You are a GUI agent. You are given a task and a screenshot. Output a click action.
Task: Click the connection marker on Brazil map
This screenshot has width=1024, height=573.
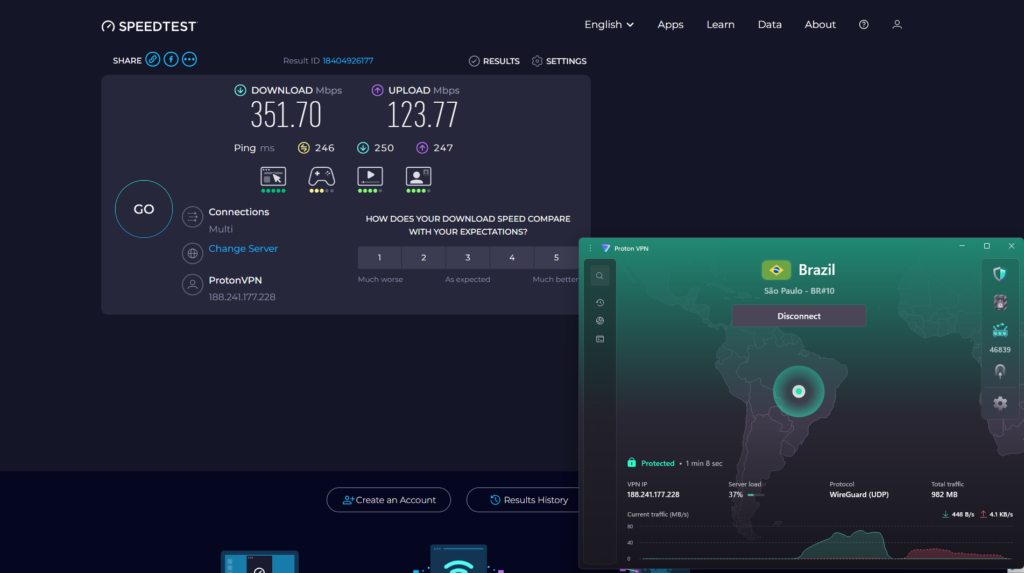coord(799,391)
